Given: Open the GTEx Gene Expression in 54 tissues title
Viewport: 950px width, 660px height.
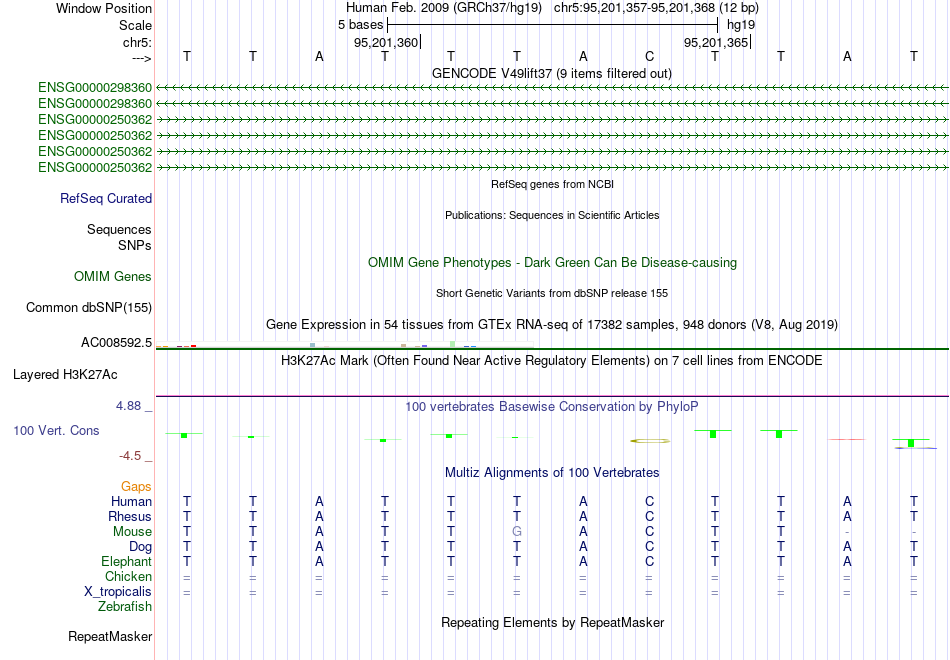Looking at the screenshot, I should (552, 325).
